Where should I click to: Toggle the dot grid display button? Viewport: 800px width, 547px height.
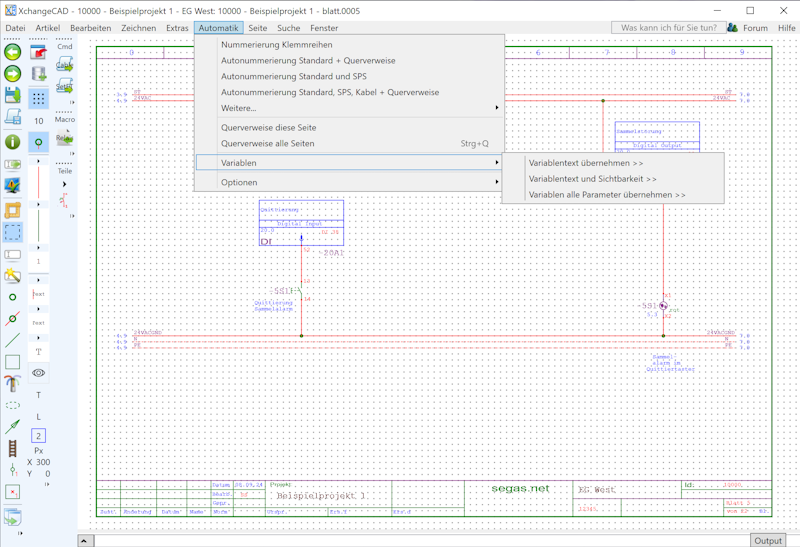(x=39, y=98)
